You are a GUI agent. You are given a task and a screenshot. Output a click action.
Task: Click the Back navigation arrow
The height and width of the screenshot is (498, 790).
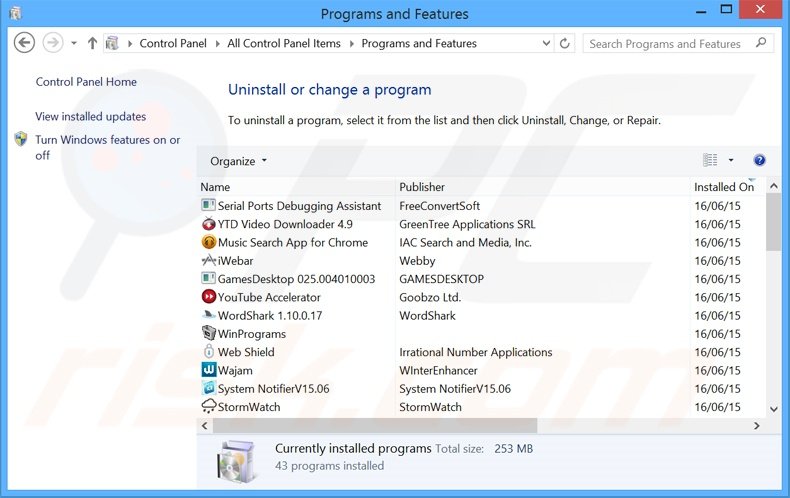24,43
